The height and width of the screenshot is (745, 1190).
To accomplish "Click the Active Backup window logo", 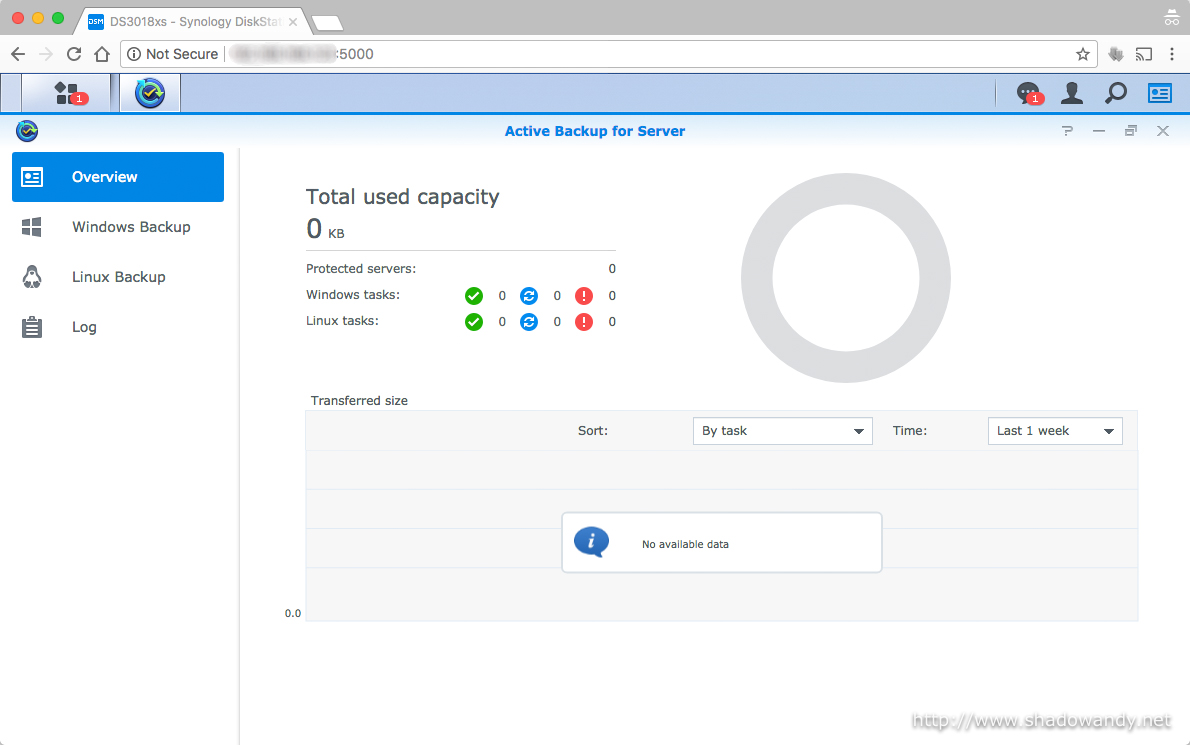I will (x=27, y=131).
